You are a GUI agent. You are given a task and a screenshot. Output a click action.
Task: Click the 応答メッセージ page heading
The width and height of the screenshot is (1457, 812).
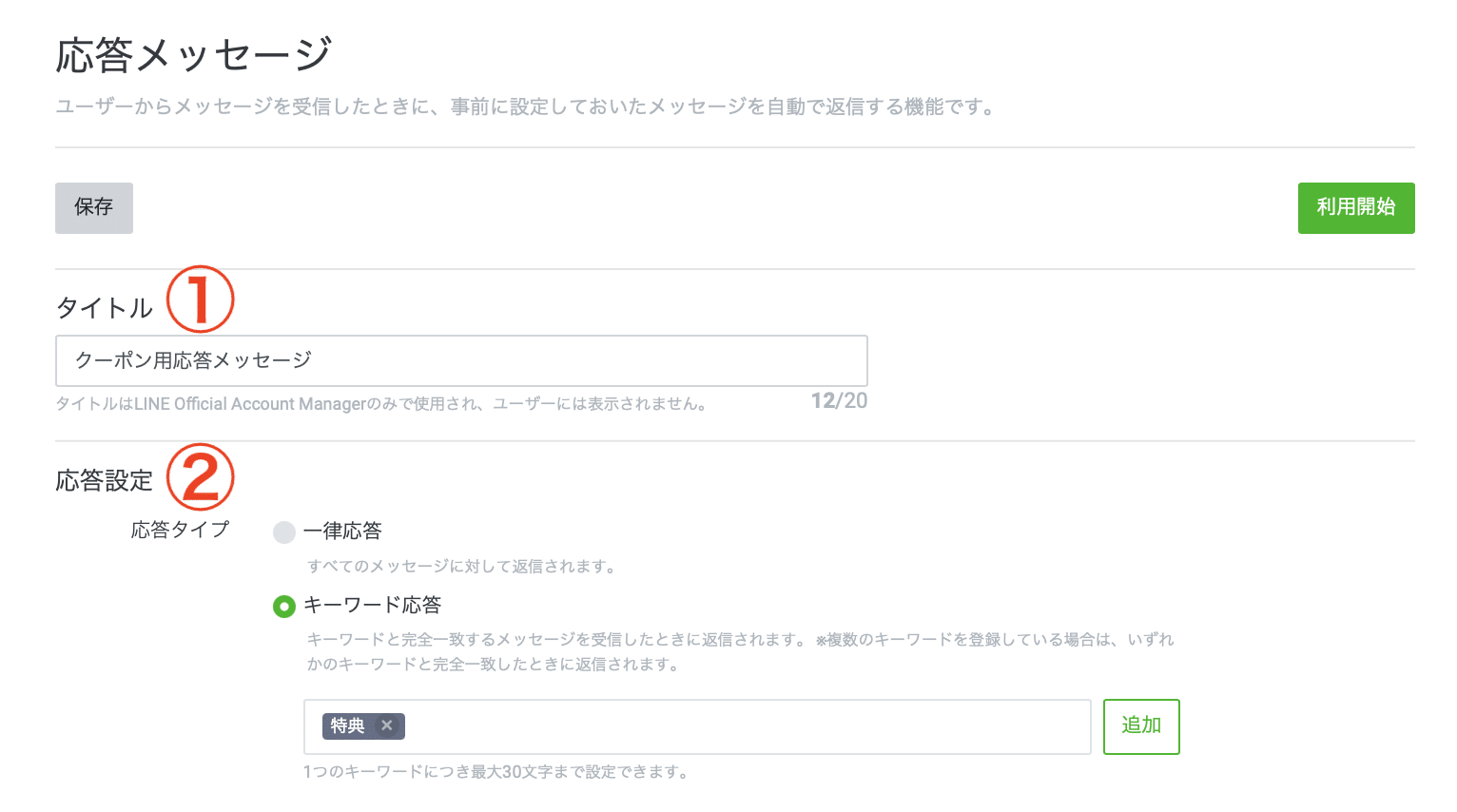[x=194, y=55]
